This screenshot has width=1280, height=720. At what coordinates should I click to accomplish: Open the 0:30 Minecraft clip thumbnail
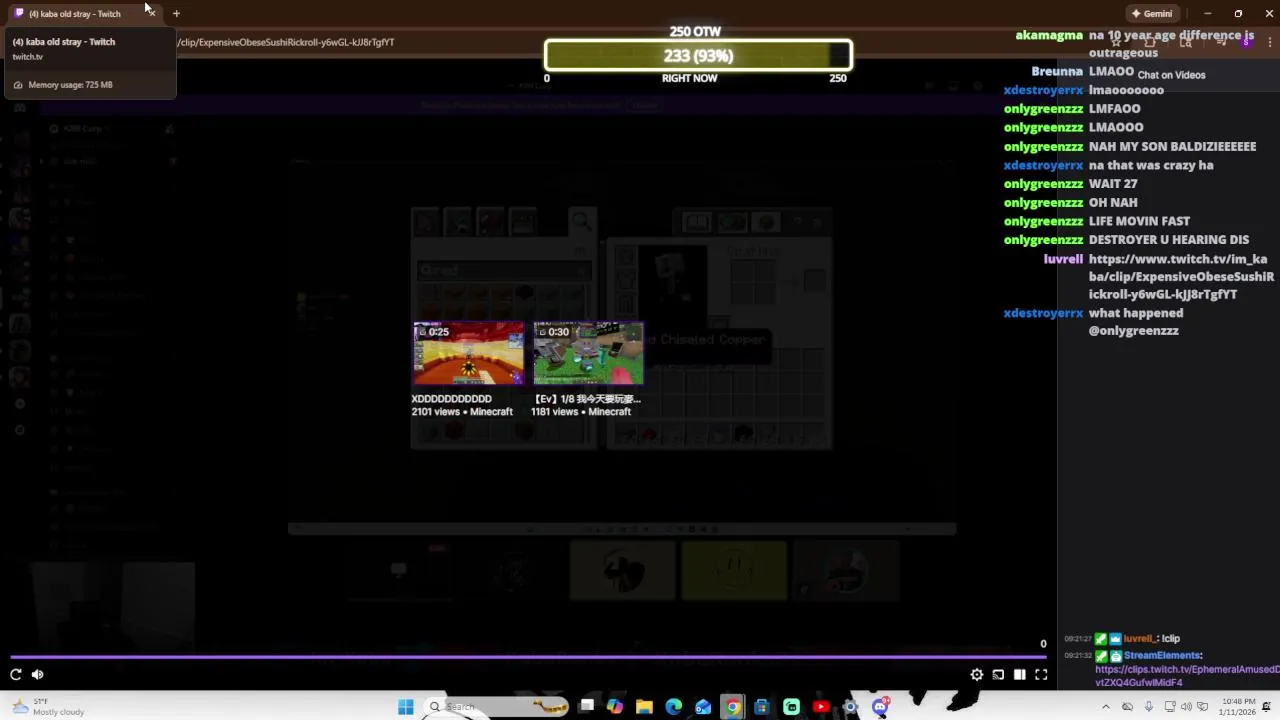coord(588,353)
